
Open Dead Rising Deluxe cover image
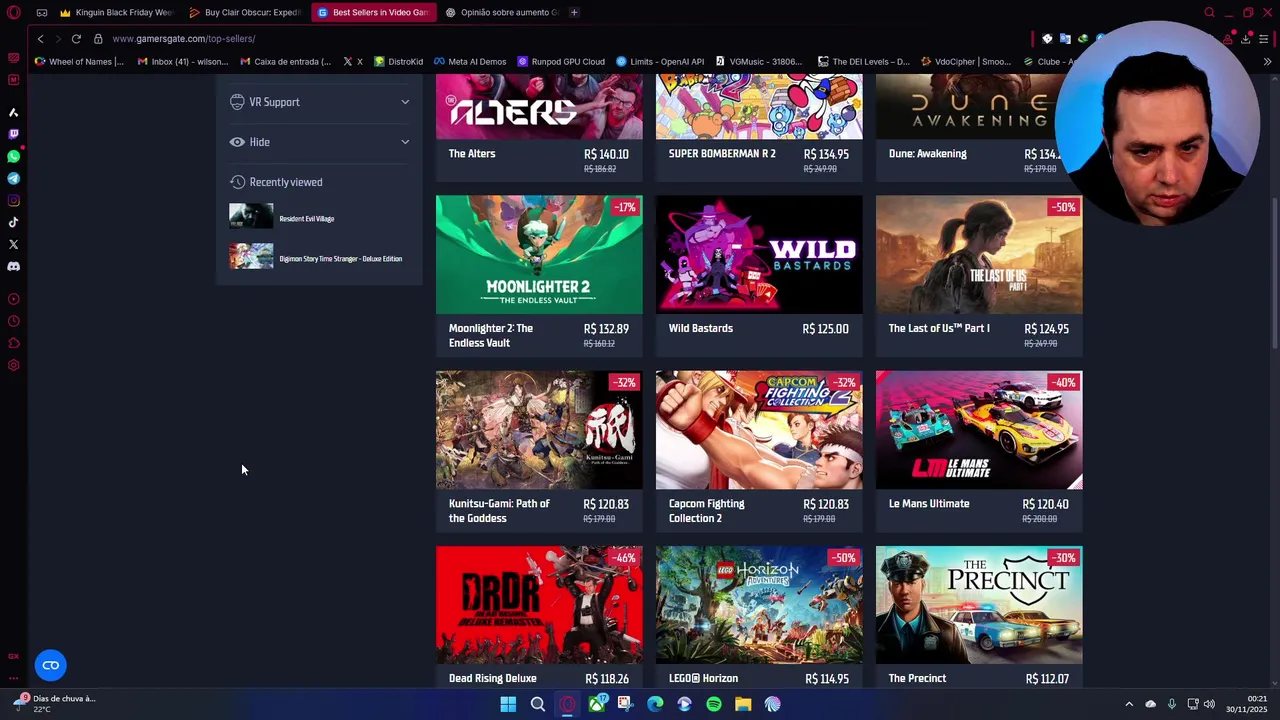(x=539, y=605)
